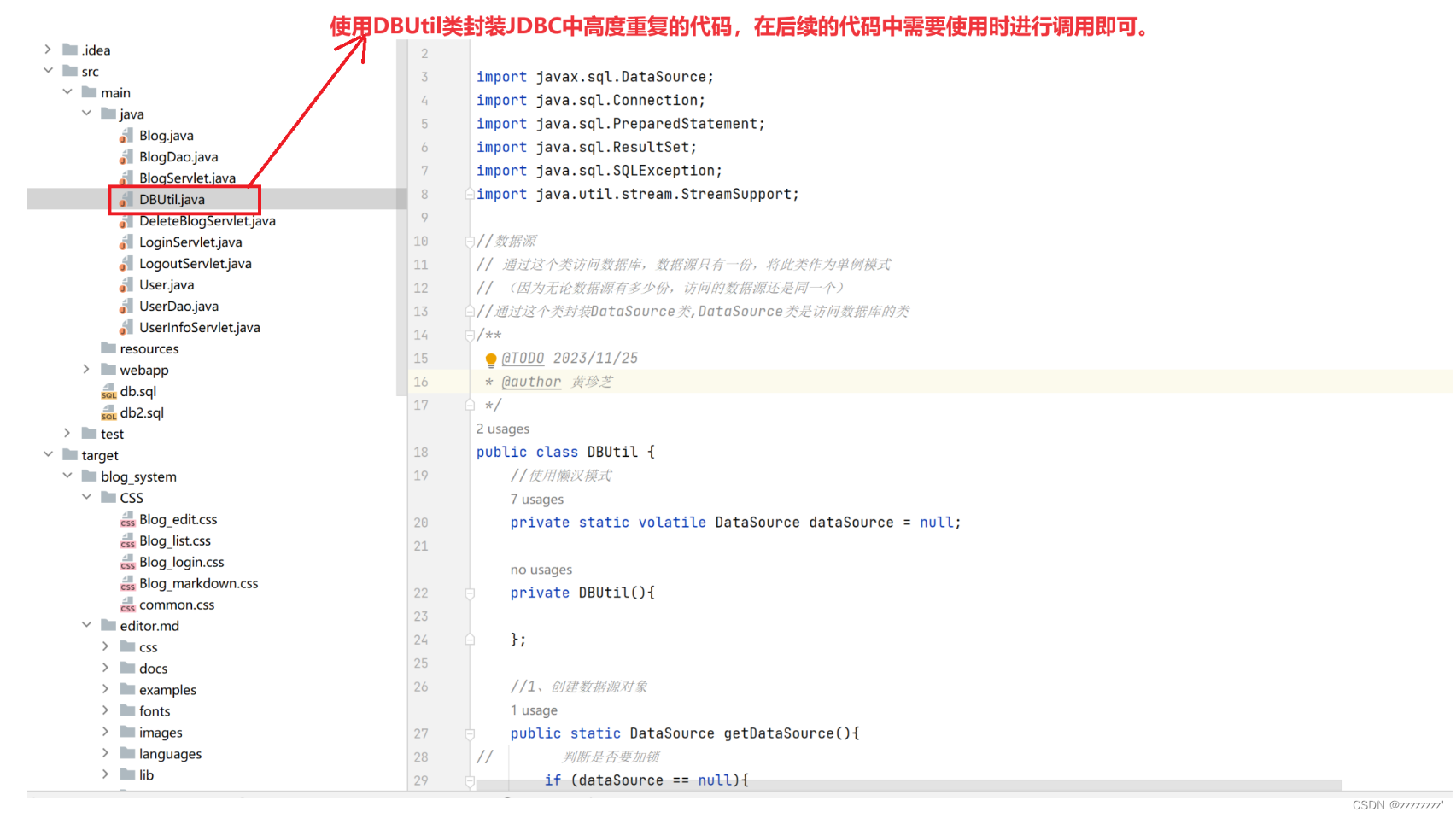Expand the test folder

67,434
